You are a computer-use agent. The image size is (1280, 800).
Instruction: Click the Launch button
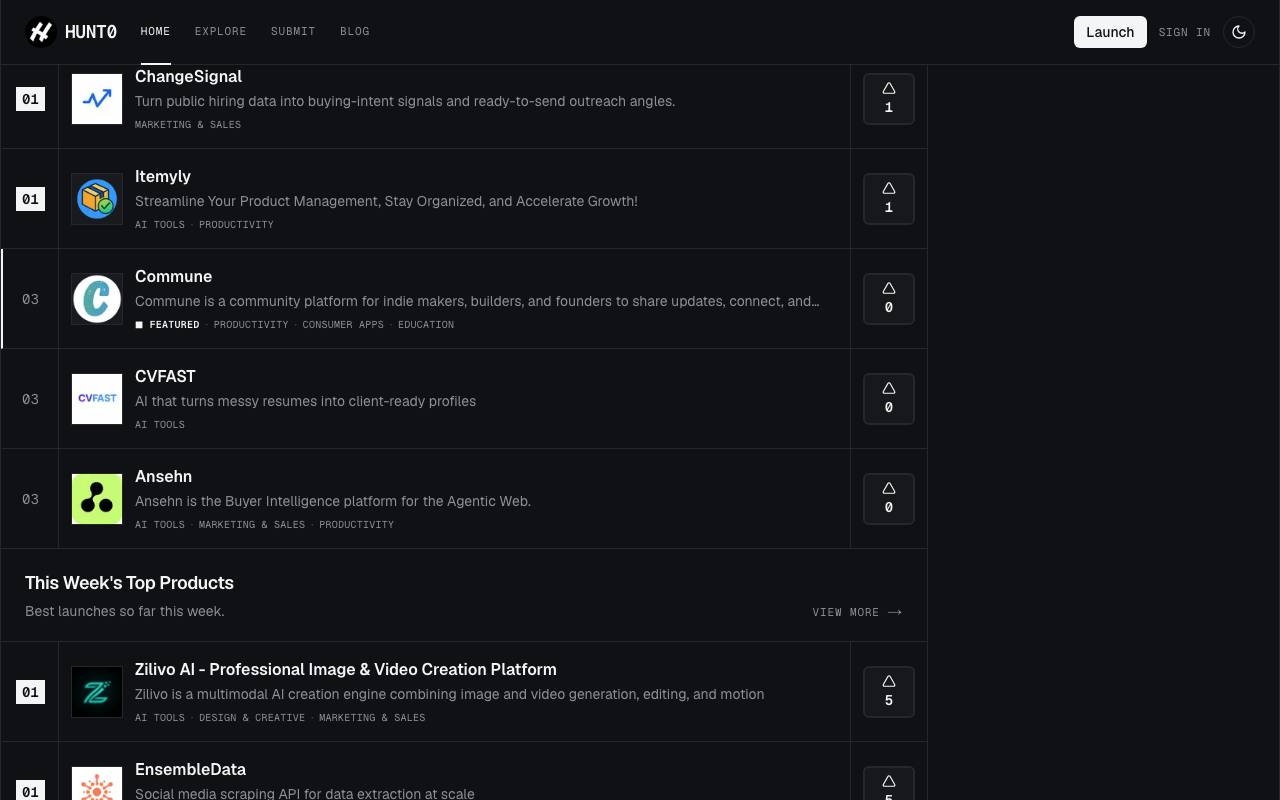click(x=1110, y=32)
